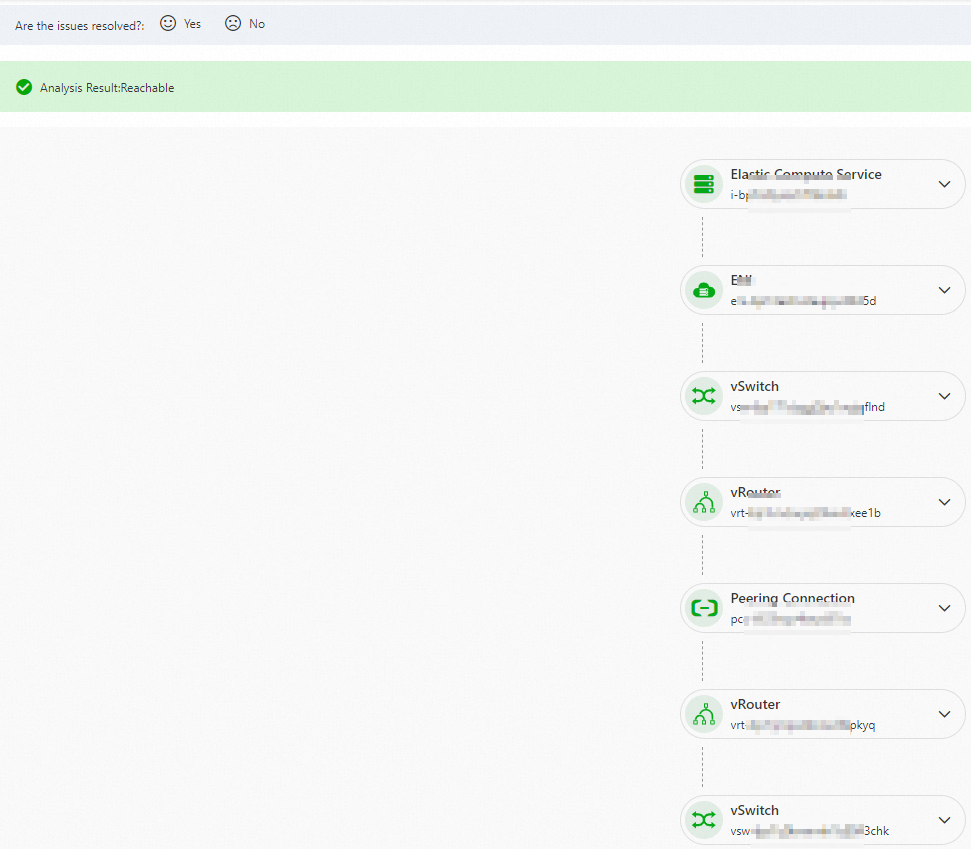
Task: Click the ENI ID ending in 5d
Action: tap(803, 301)
